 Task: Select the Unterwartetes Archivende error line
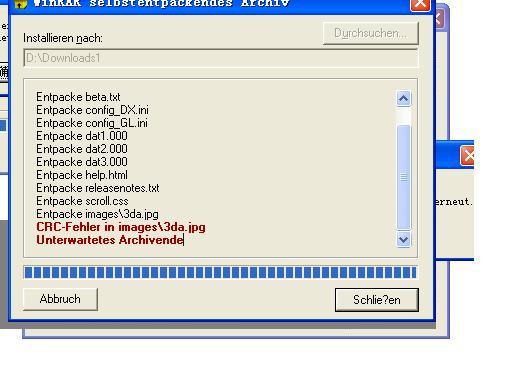(110, 240)
